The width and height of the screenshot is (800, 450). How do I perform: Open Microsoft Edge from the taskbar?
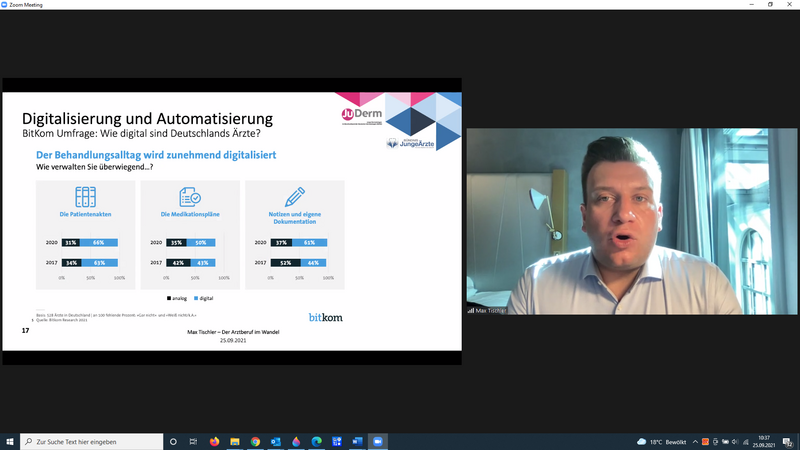317,441
